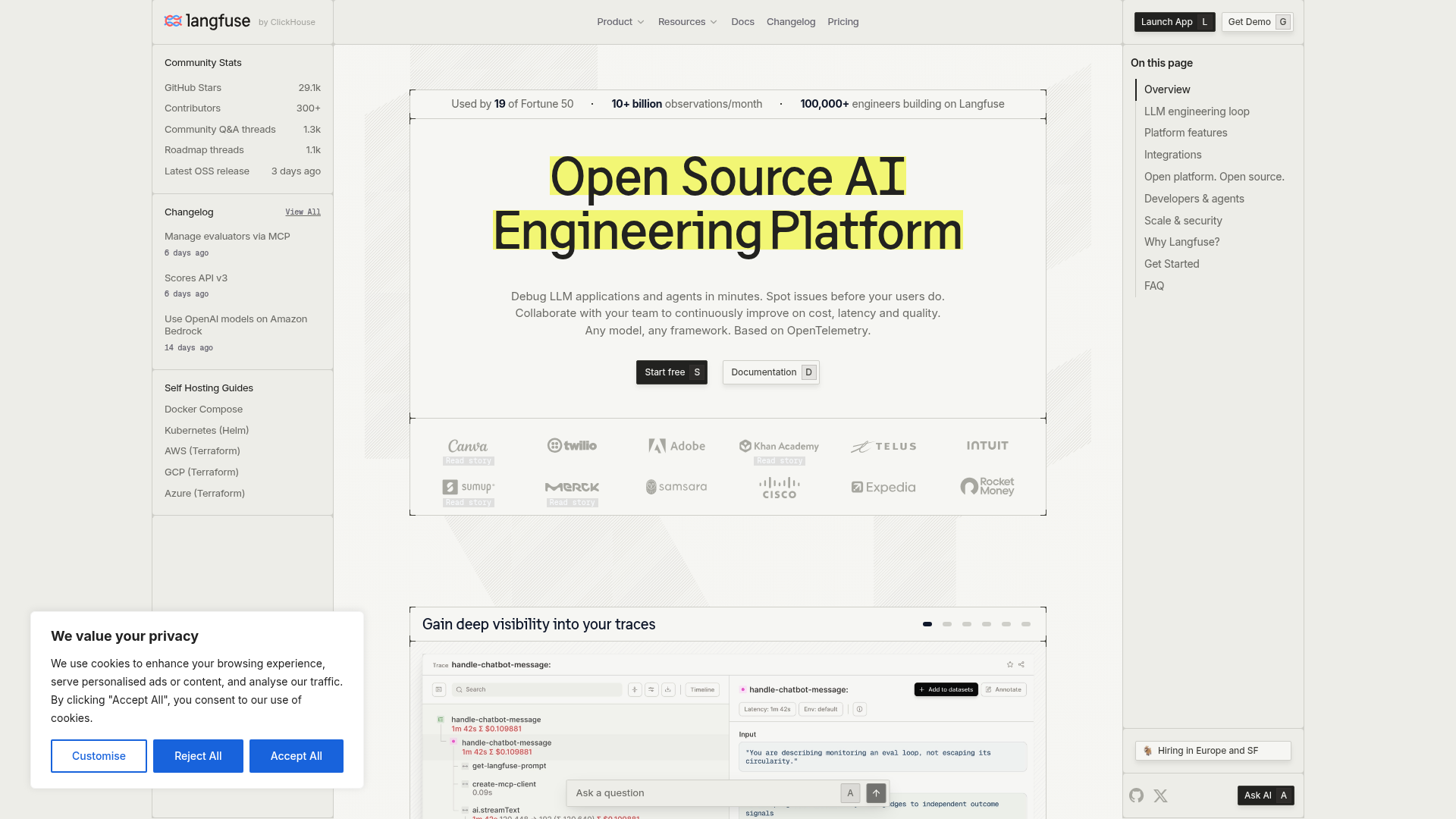
Task: Click the TELUS logo
Action: pyautogui.click(x=883, y=446)
